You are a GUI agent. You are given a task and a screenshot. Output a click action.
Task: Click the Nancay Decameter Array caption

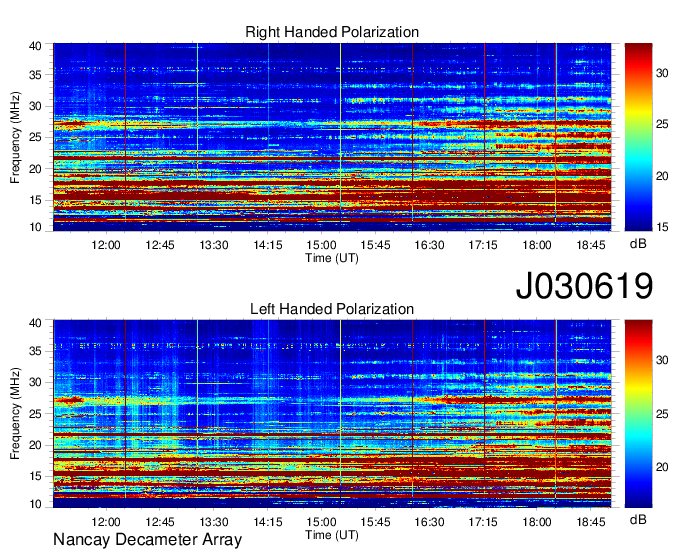coord(147,540)
